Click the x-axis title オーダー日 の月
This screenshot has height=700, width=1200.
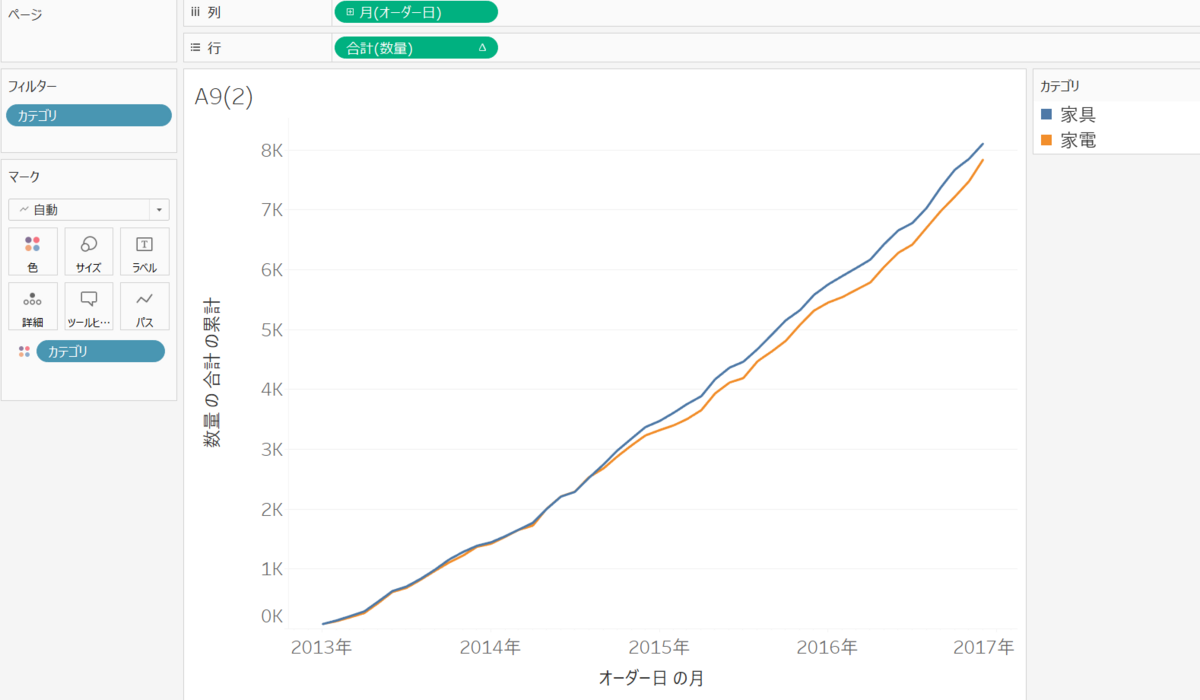click(651, 678)
